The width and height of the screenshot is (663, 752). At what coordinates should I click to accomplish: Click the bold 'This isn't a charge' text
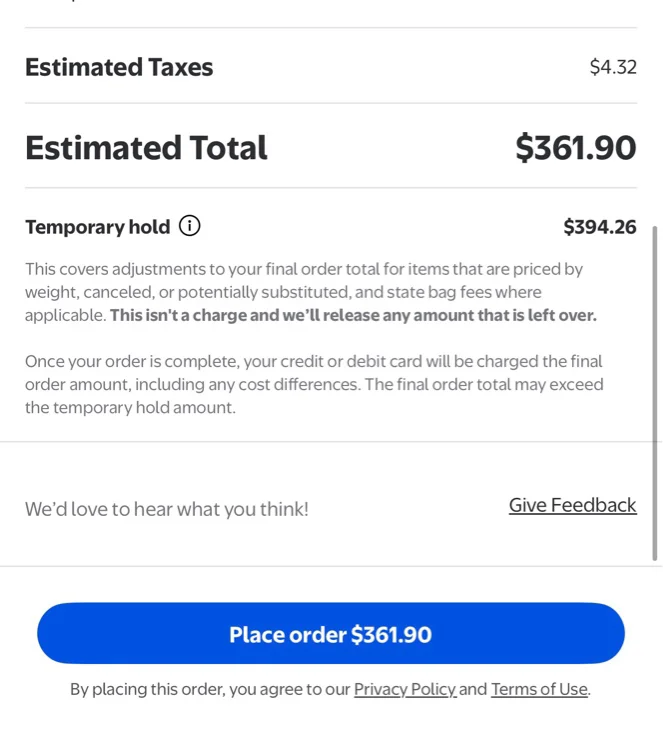[x=353, y=315]
